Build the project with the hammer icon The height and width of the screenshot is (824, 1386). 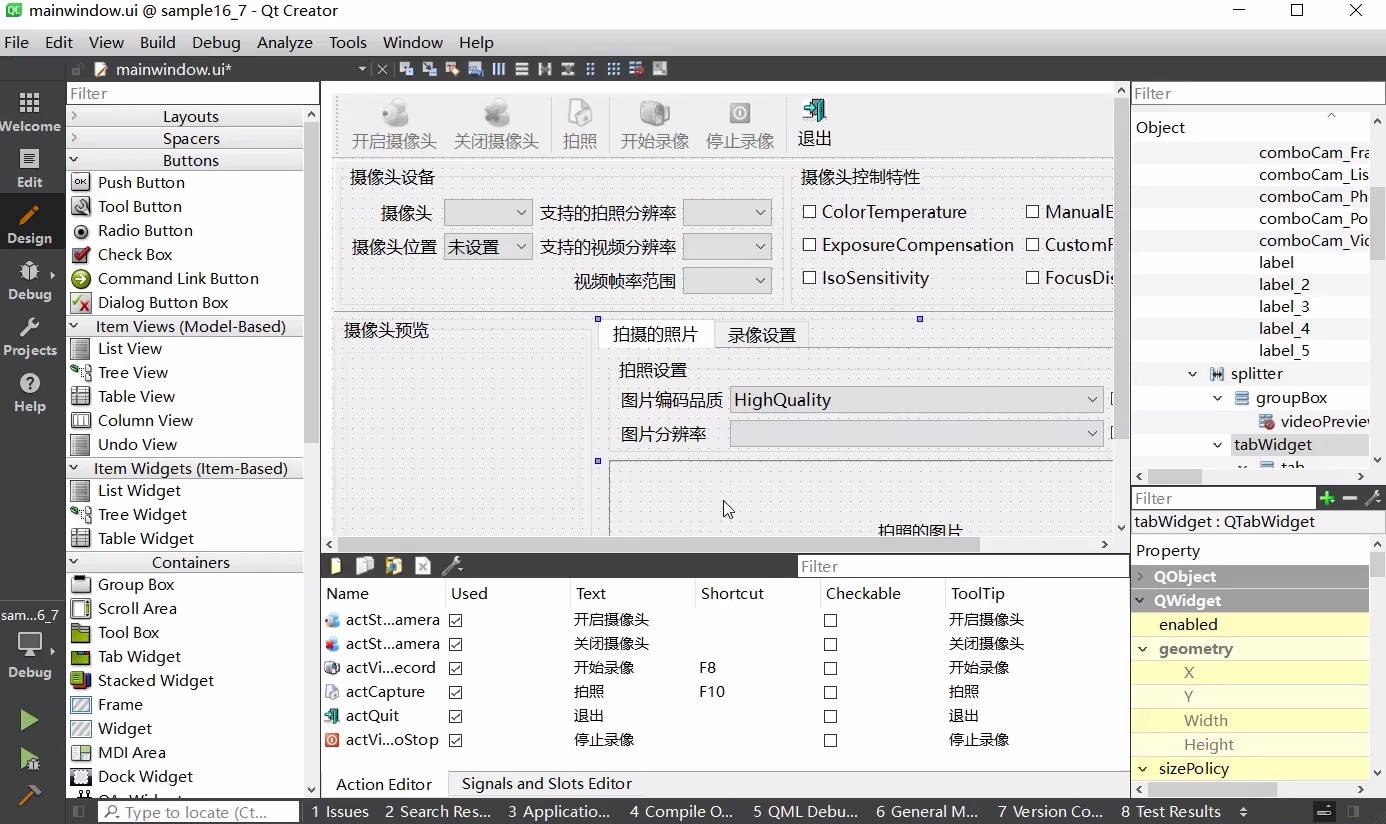(x=29, y=796)
